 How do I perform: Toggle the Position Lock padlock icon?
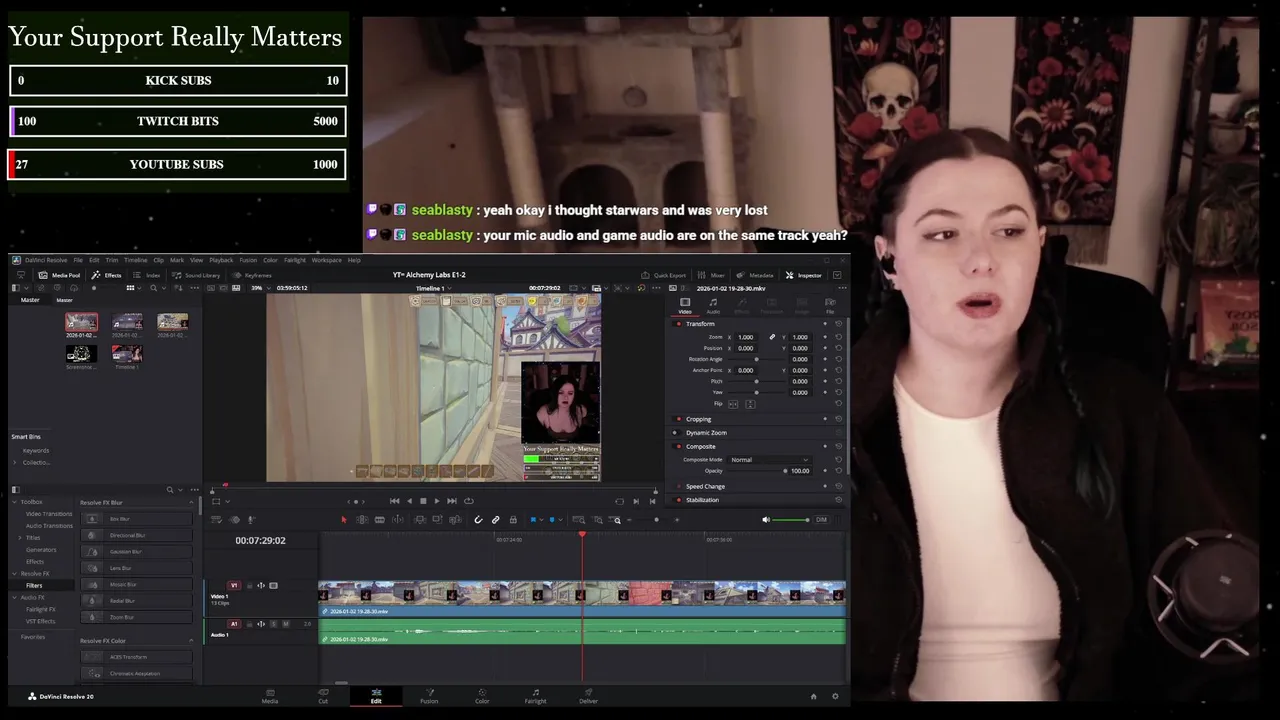[x=513, y=520]
